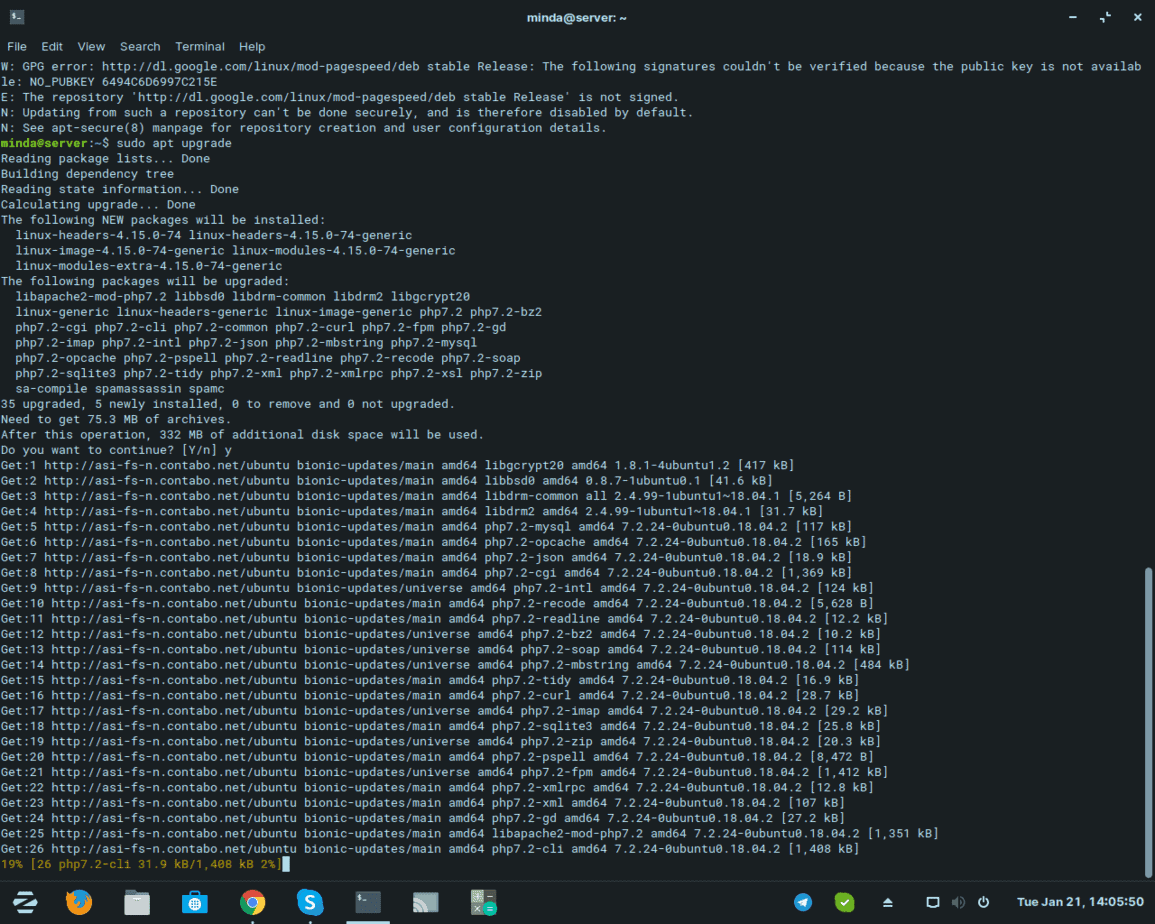Open the Software store icon
Screen dimensions: 1155x924
(194, 902)
